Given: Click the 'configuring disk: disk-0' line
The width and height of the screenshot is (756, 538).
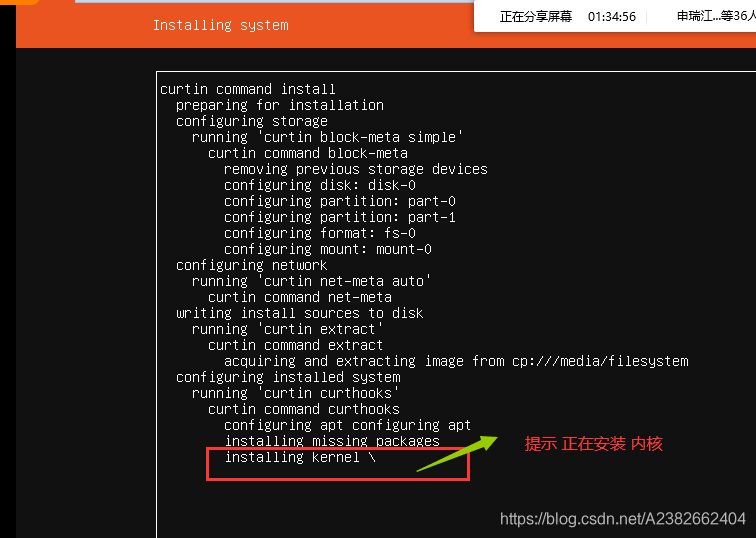Looking at the screenshot, I should point(320,185).
